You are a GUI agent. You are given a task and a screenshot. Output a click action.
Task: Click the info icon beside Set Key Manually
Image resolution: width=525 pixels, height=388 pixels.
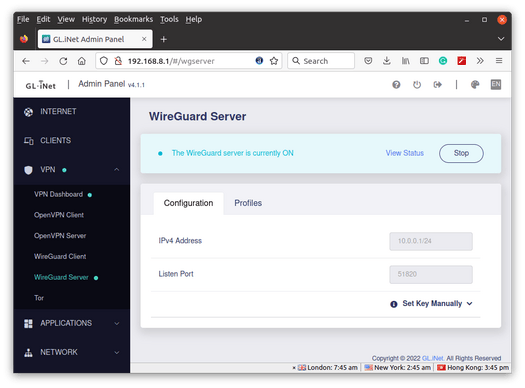394,304
